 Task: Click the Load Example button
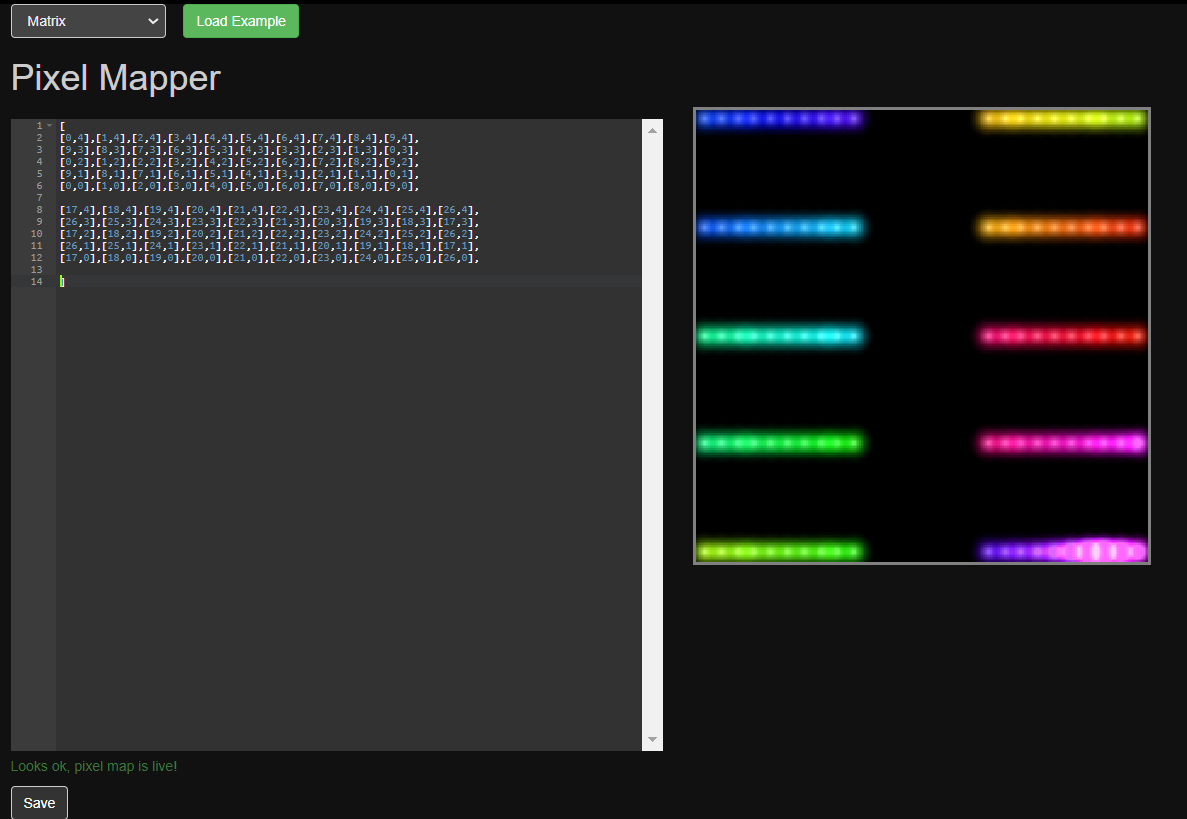pyautogui.click(x=240, y=20)
